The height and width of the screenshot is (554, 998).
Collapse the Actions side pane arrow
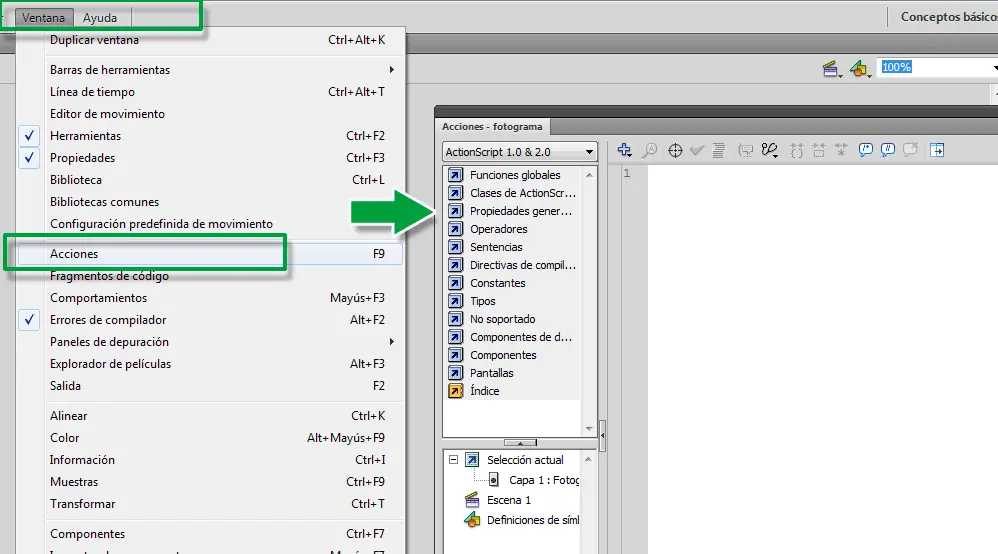pos(602,436)
